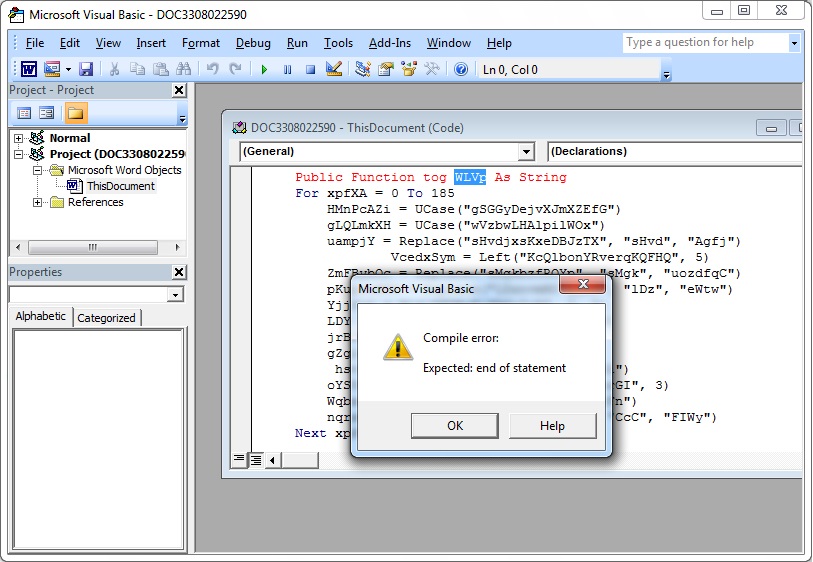Click the Reset stop square icon
The image size is (813, 562).
pos(310,69)
